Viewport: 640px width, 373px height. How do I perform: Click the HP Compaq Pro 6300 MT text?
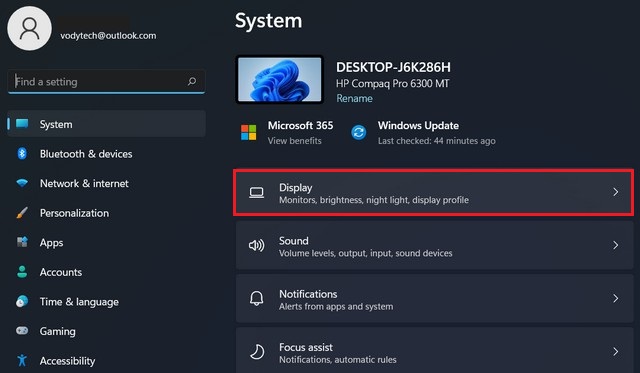pyautogui.click(x=393, y=84)
